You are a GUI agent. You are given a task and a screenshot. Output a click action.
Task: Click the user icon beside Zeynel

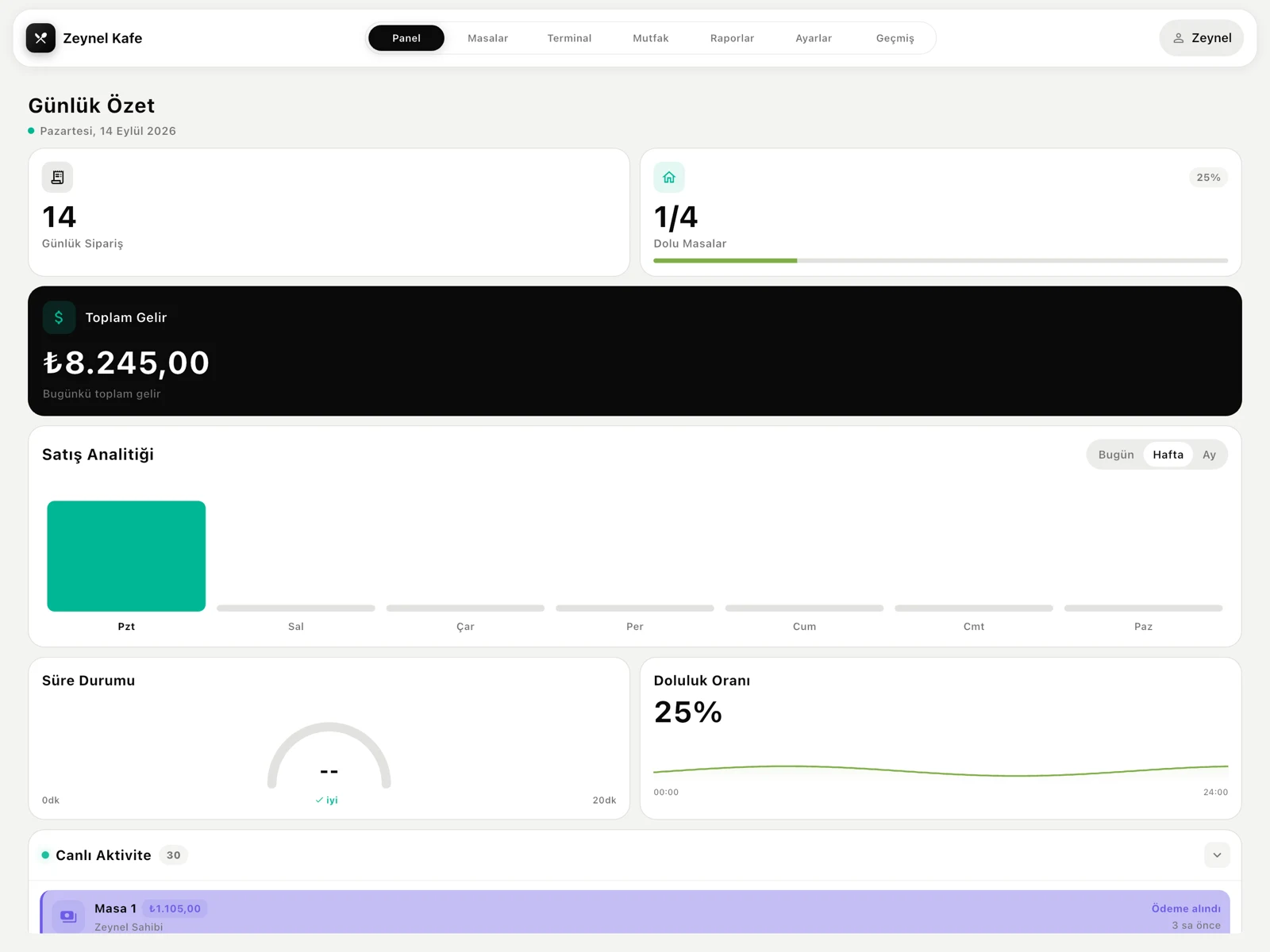pos(1179,38)
